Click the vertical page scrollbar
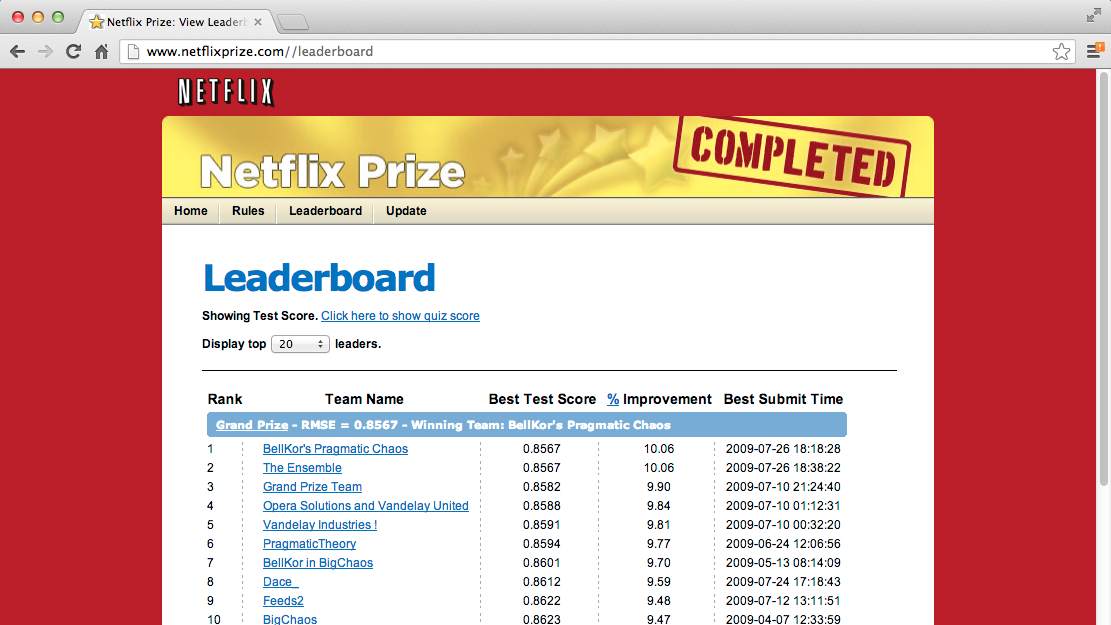 tap(1103, 278)
